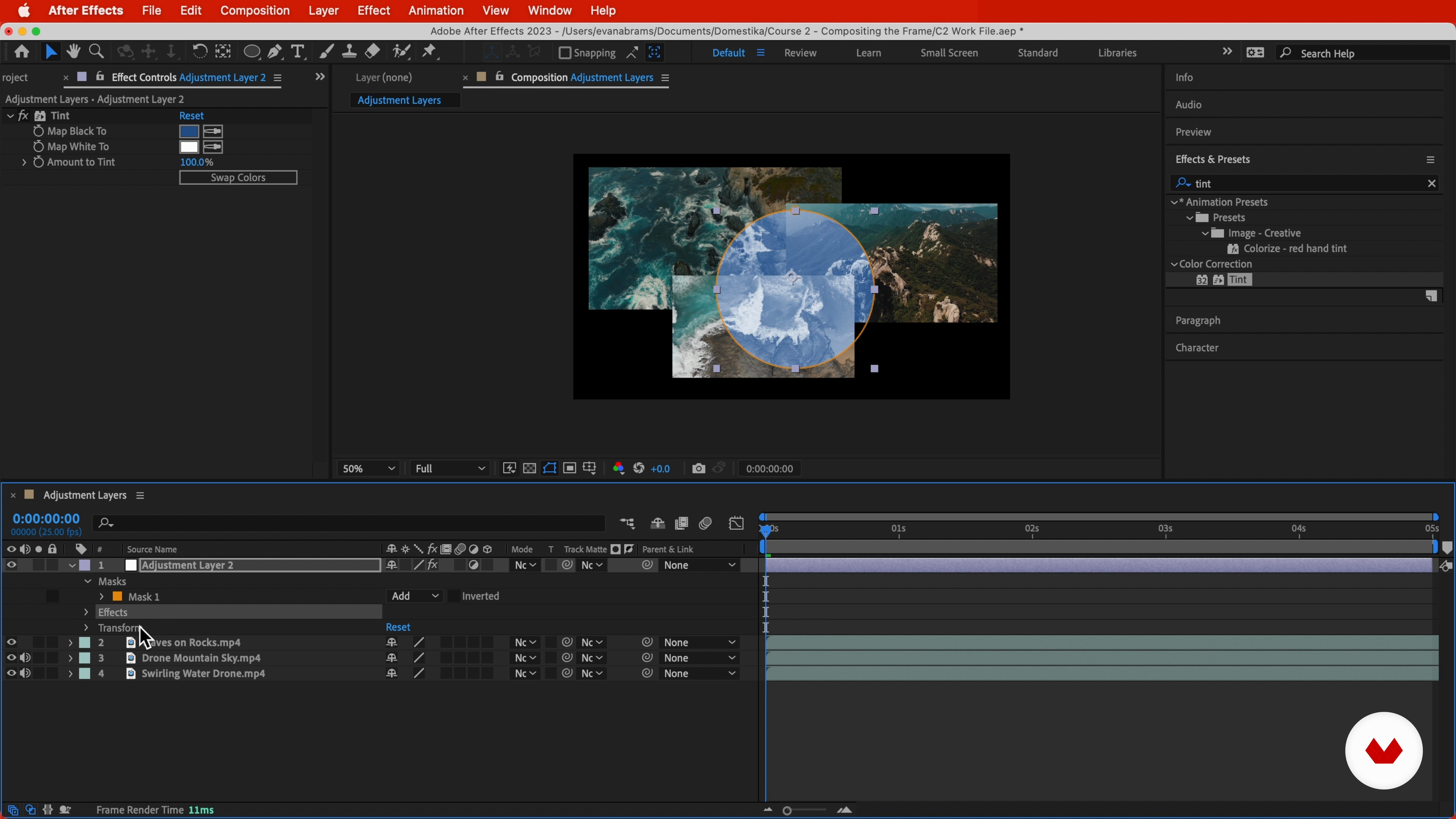Click the Swap Colors button
The width and height of the screenshot is (1456, 819).
coord(238,177)
